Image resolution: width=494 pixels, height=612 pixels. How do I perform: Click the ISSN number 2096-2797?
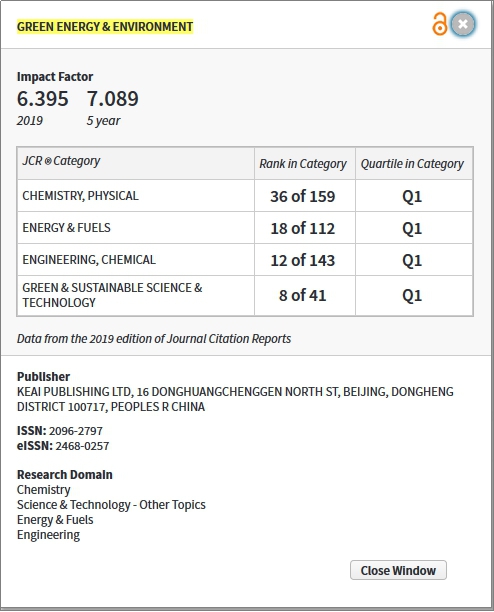76,431
